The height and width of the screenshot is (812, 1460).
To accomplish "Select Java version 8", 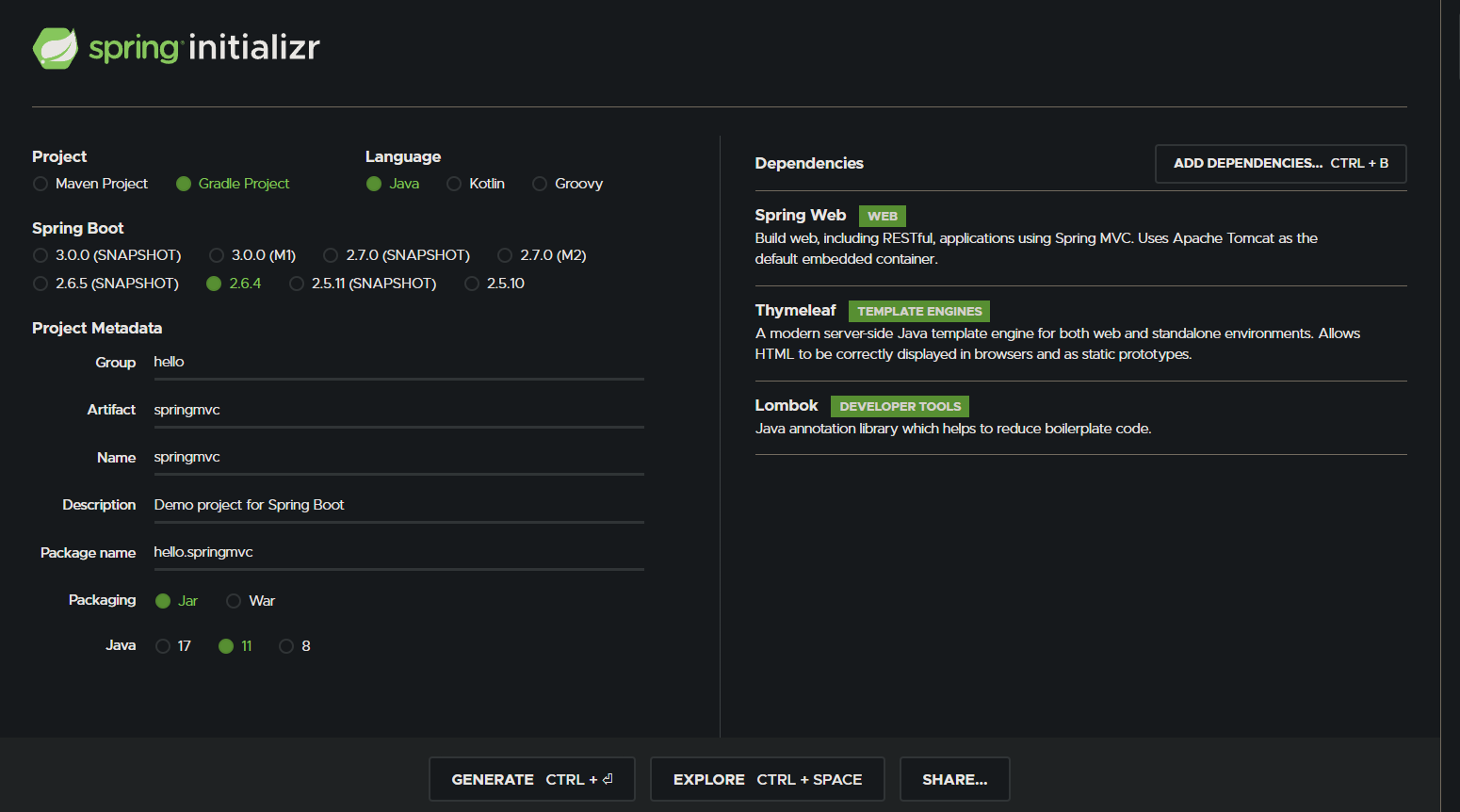I will (x=295, y=646).
